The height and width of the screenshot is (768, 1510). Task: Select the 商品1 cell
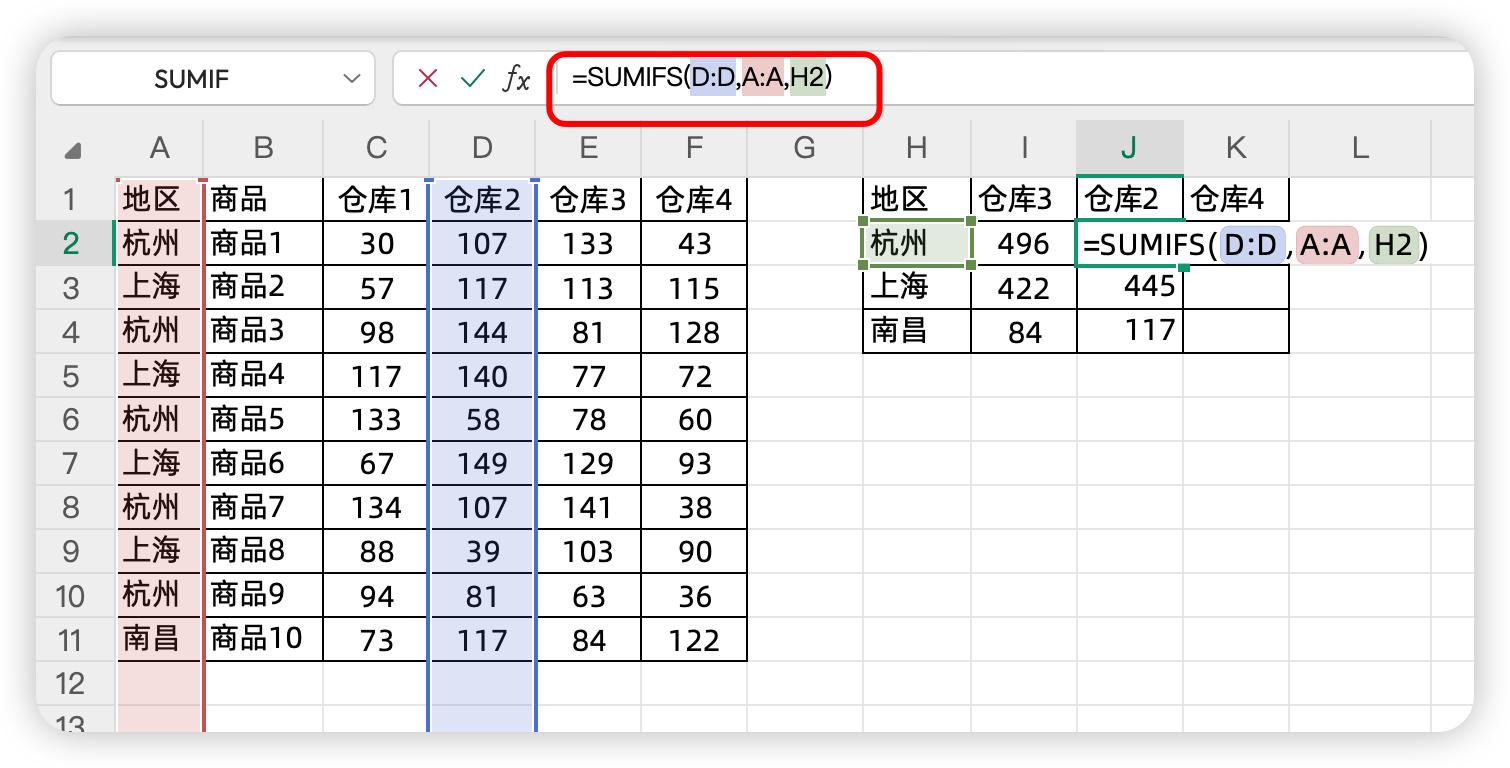(263, 244)
